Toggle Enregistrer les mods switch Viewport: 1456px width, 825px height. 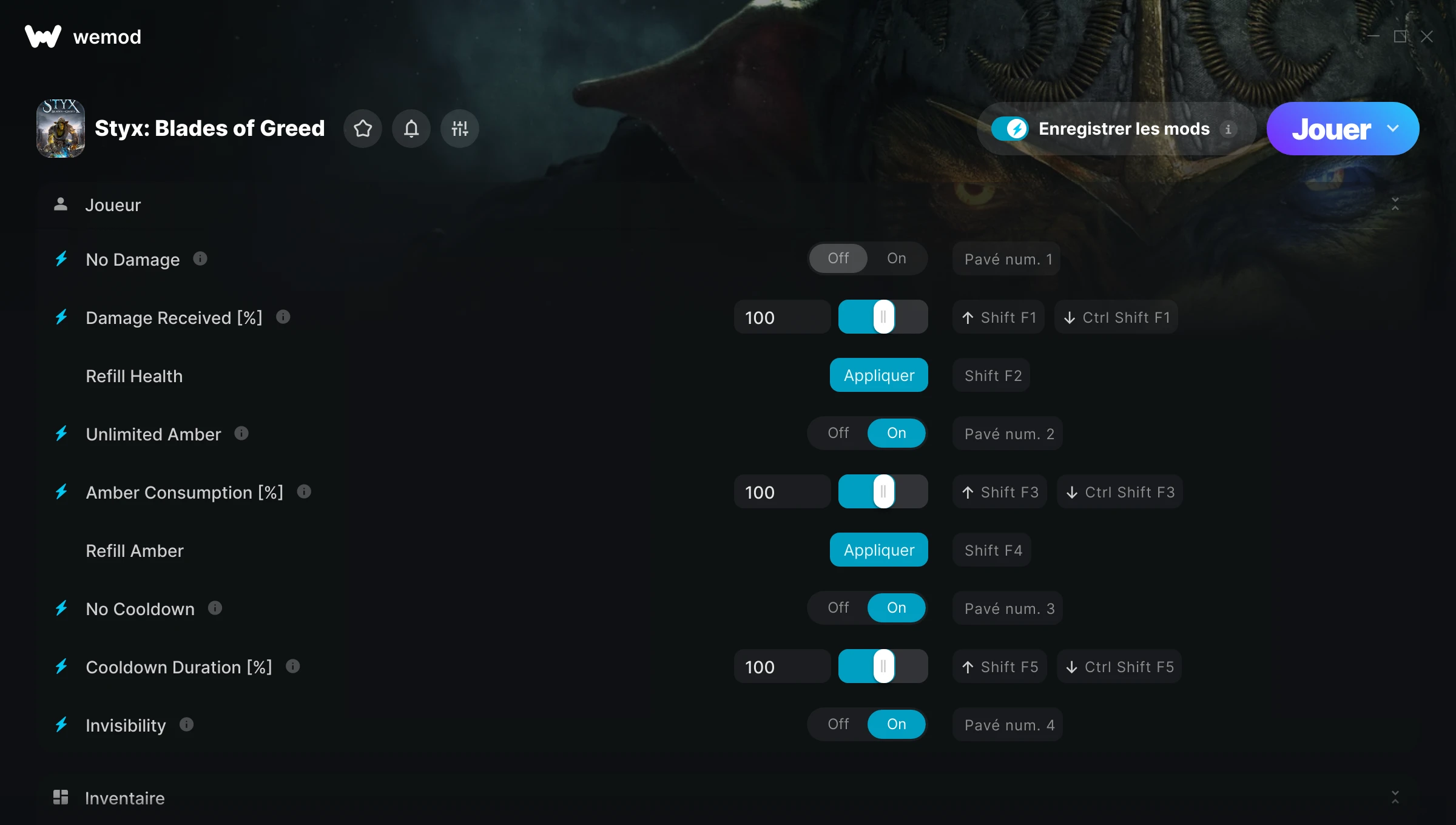tap(1010, 129)
